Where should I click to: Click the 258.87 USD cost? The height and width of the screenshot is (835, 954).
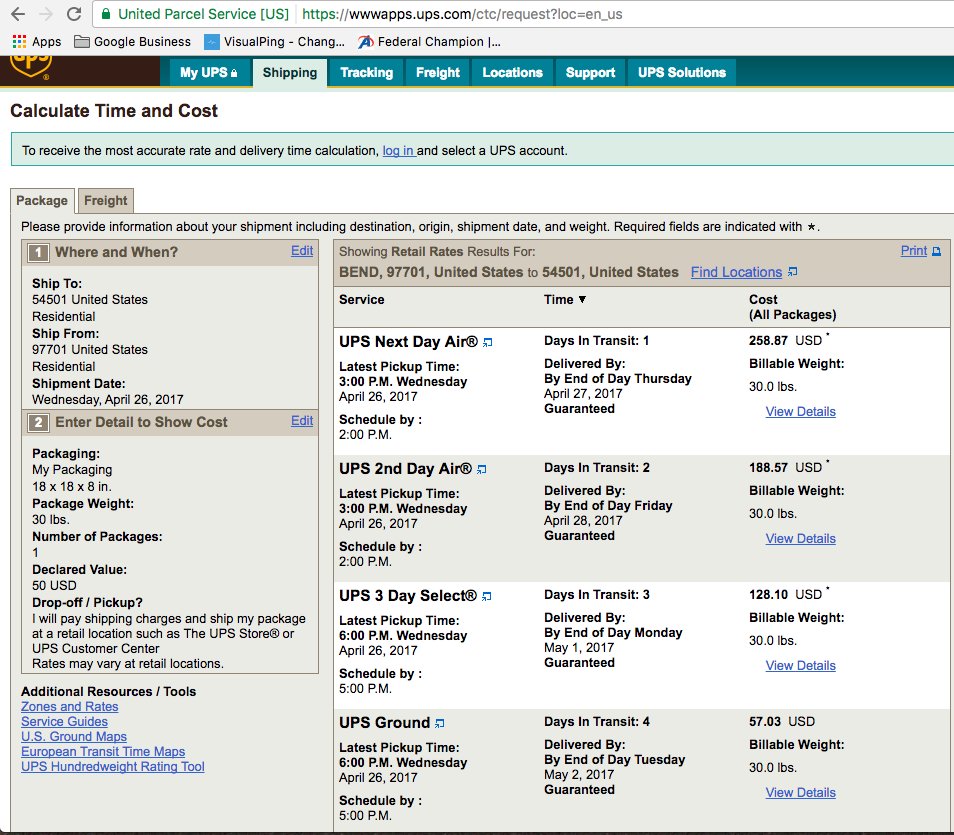(785, 341)
